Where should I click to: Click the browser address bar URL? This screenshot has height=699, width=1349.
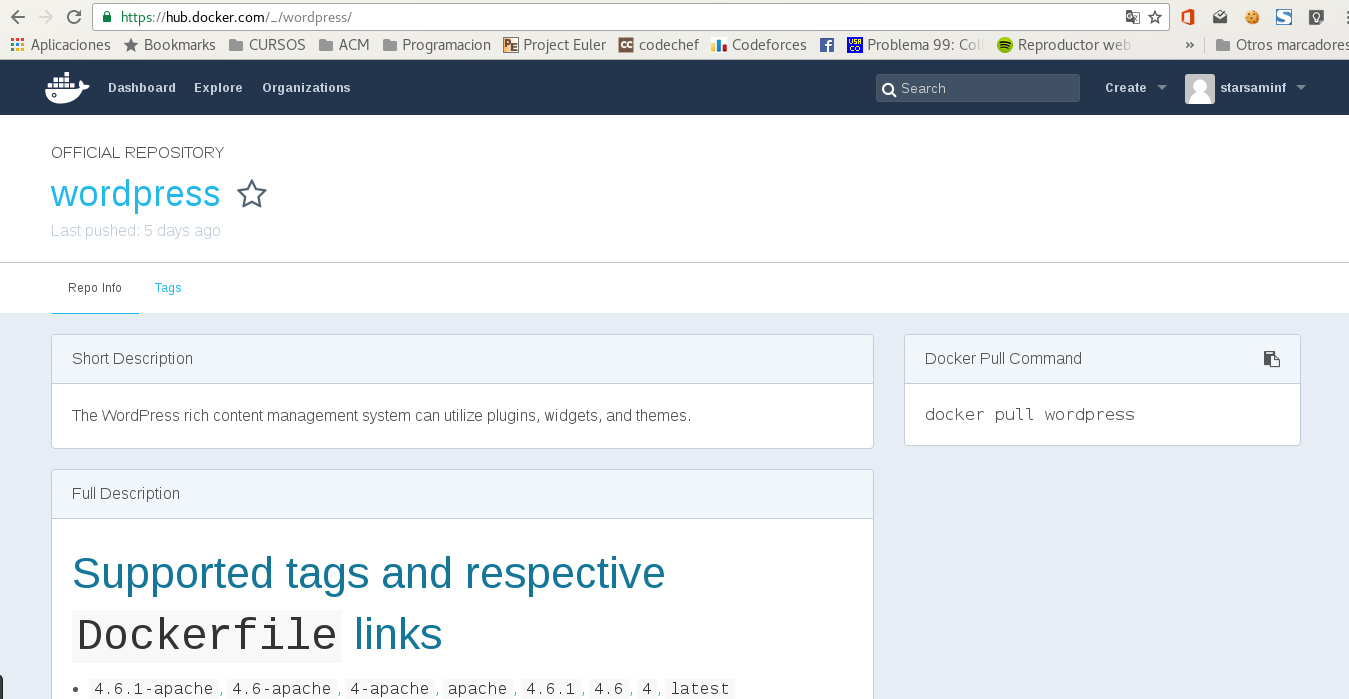(235, 17)
